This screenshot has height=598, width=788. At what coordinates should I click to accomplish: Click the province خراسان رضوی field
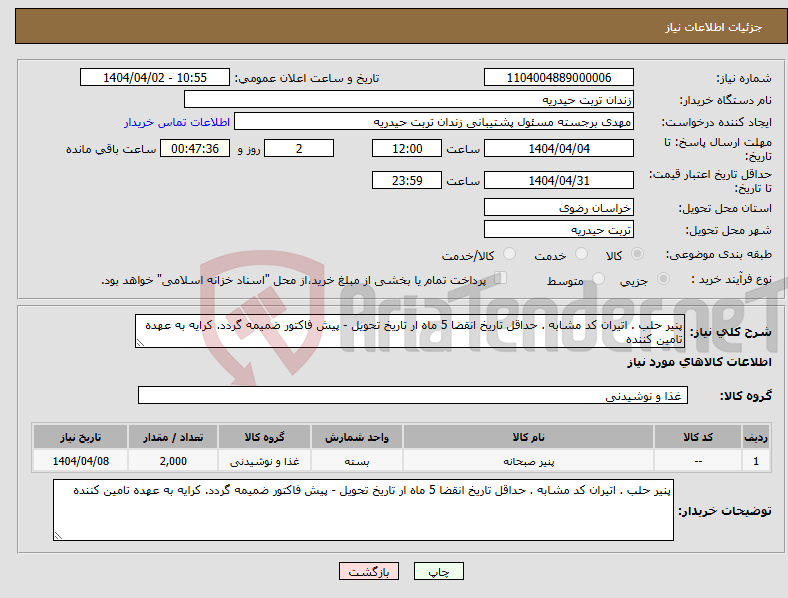(x=559, y=208)
